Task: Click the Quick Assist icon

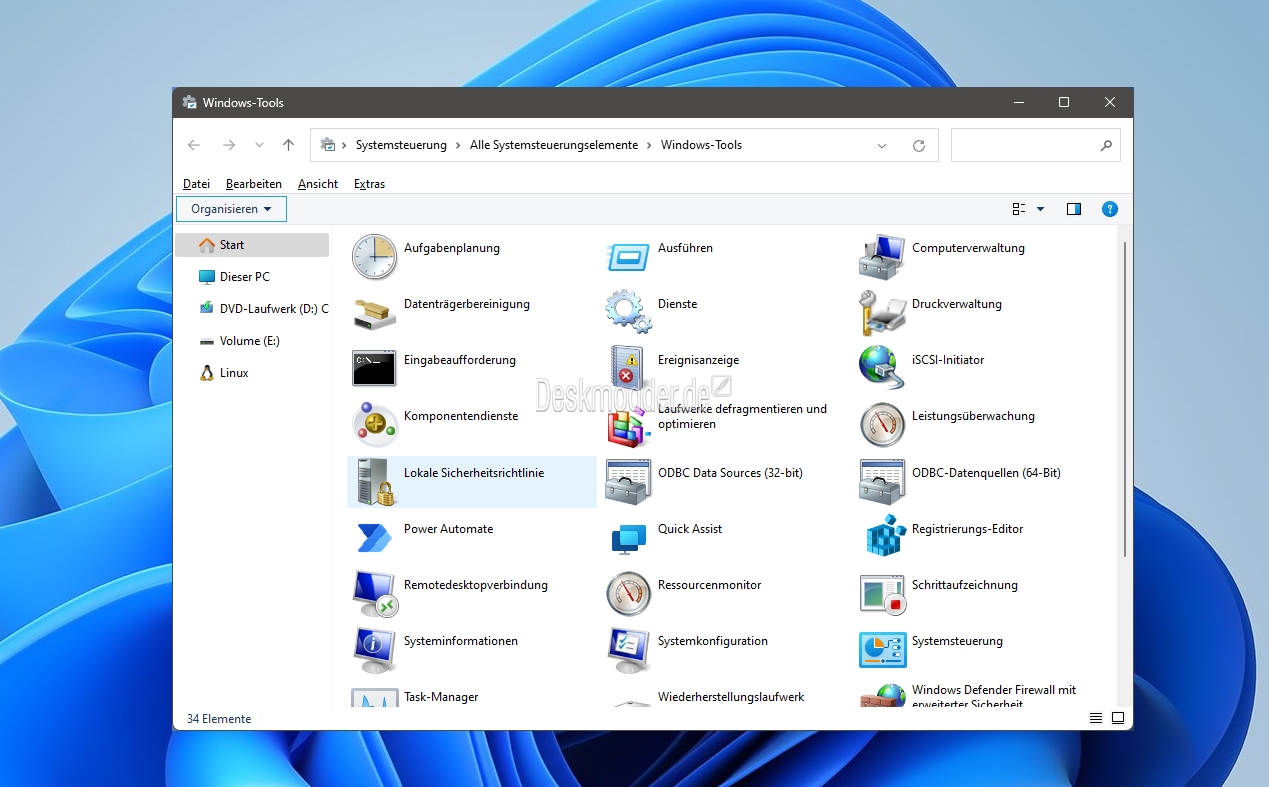Action: pyautogui.click(x=628, y=538)
